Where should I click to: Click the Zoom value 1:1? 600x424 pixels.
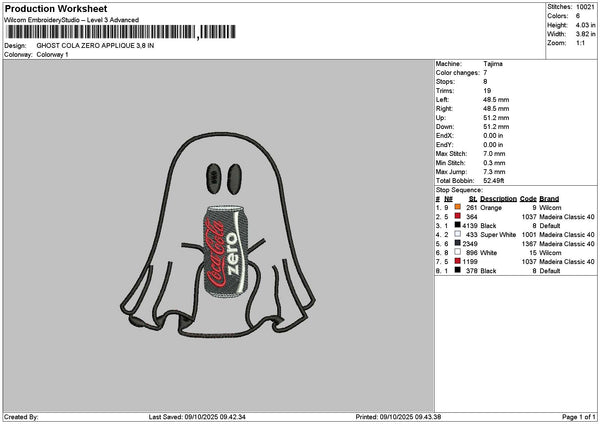pyautogui.click(x=580, y=43)
